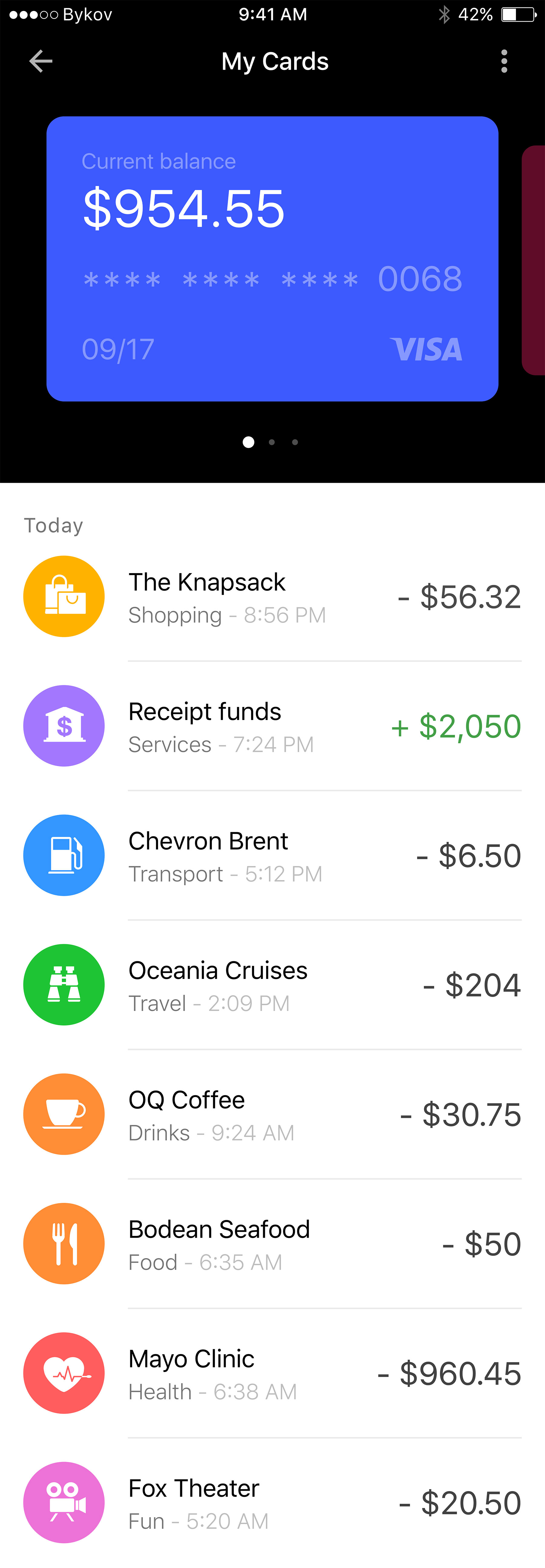The image size is (545, 1568).
Task: Tap the pink movie camera icon
Action: tap(64, 1502)
